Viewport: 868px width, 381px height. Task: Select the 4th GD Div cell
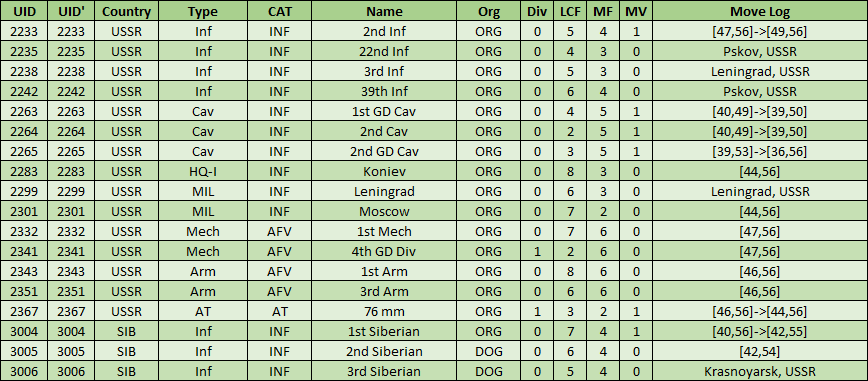point(384,251)
